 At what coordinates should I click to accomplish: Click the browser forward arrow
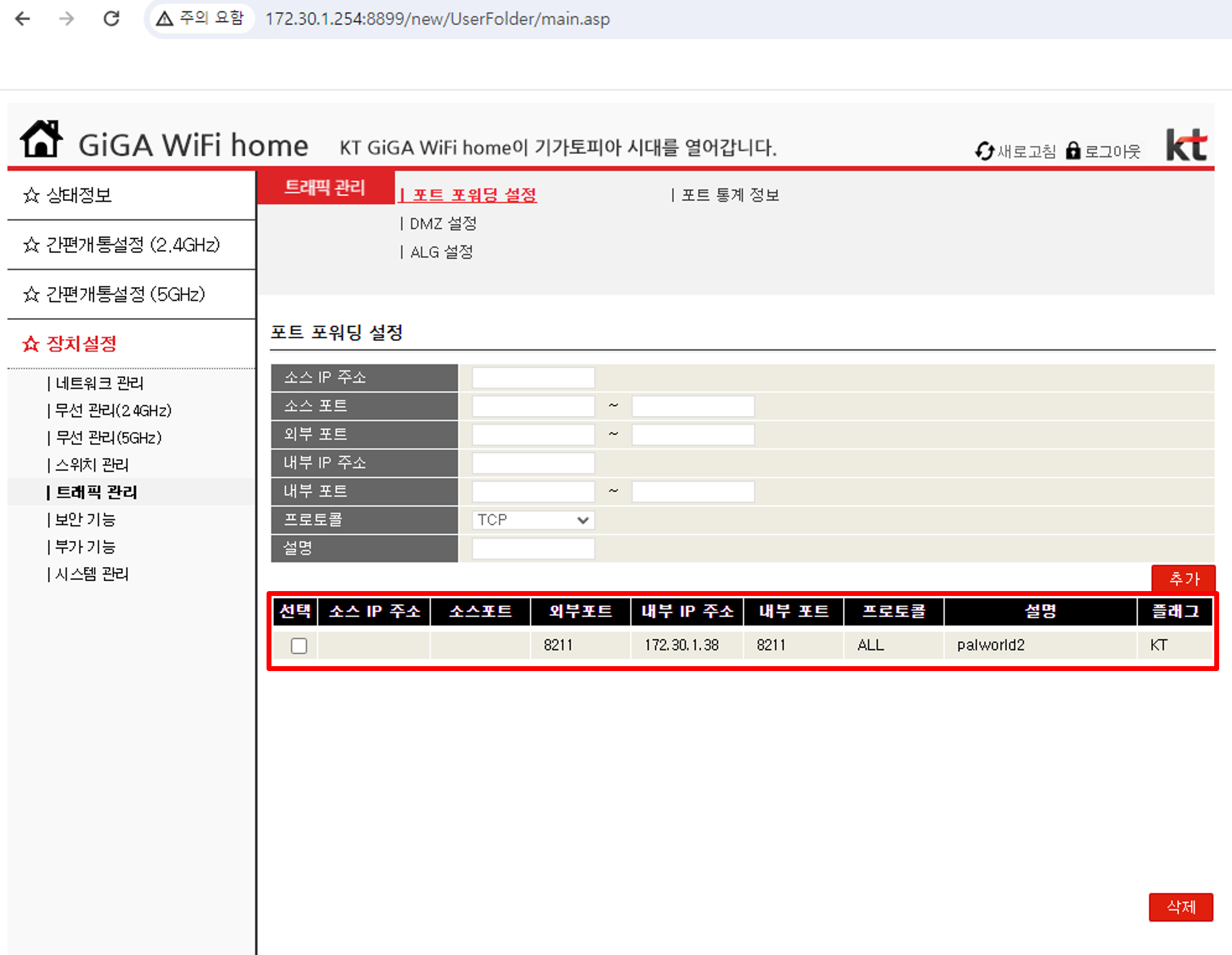pos(67,19)
